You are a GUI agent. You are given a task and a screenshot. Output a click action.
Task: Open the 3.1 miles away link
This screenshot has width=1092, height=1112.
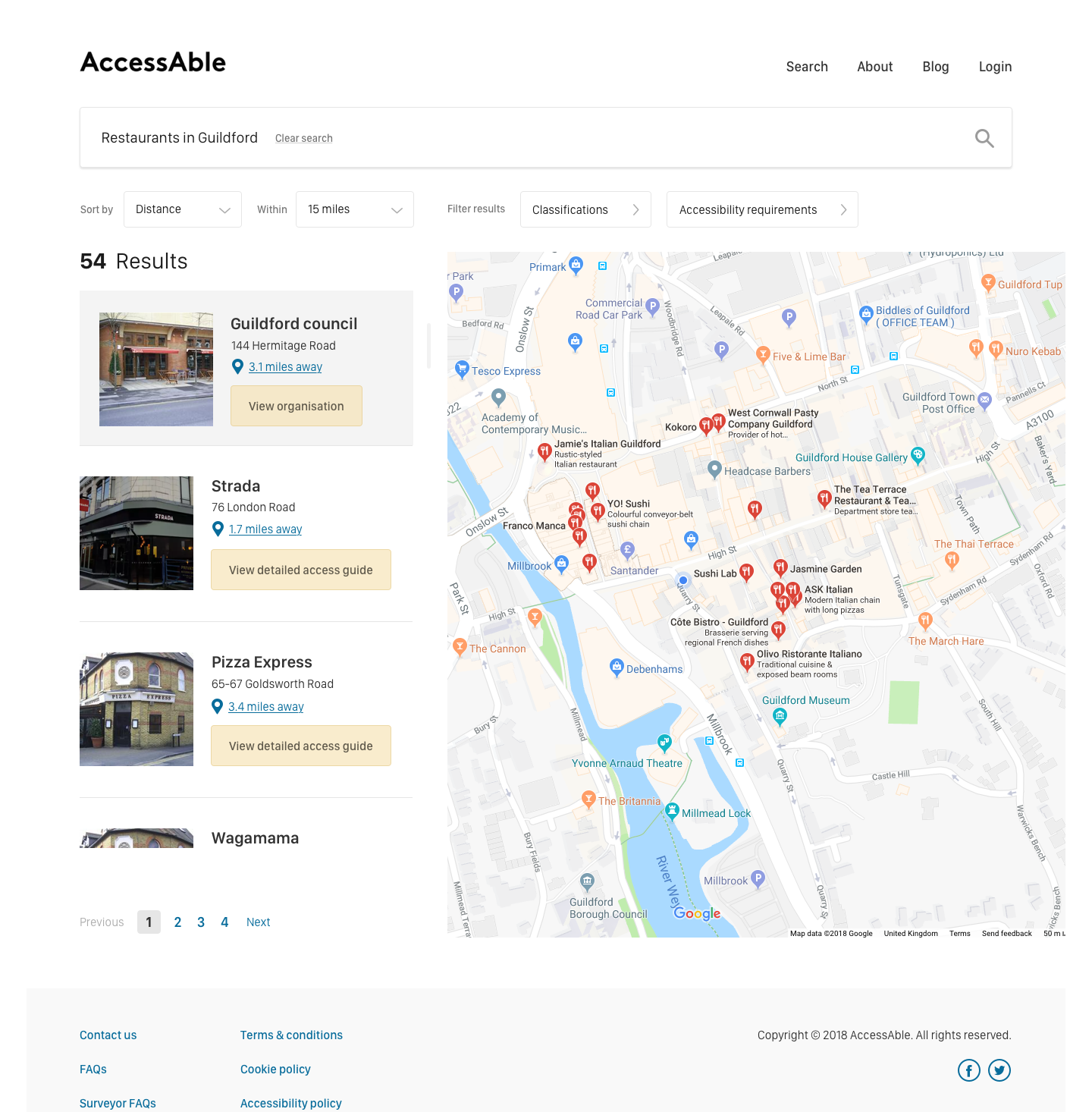click(x=285, y=367)
